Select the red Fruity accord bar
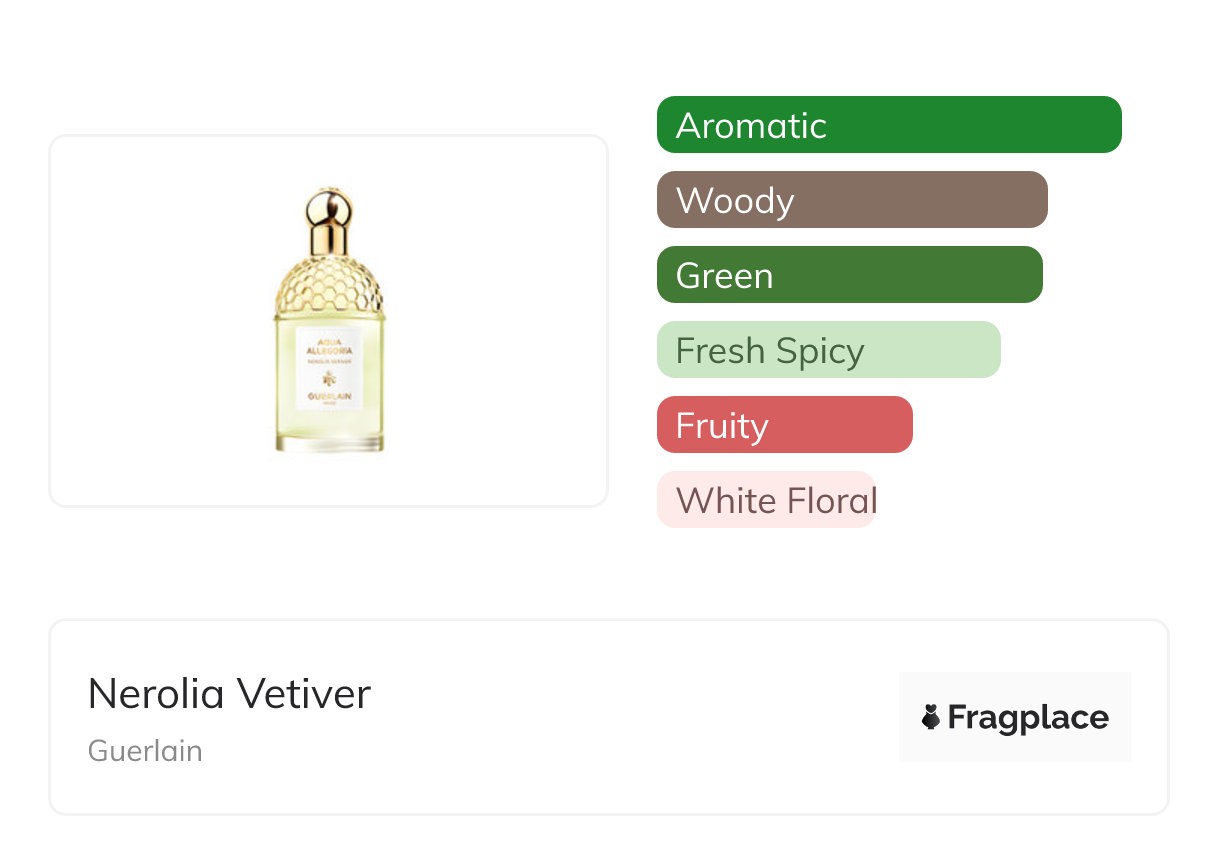The image size is (1218, 864). [784, 425]
